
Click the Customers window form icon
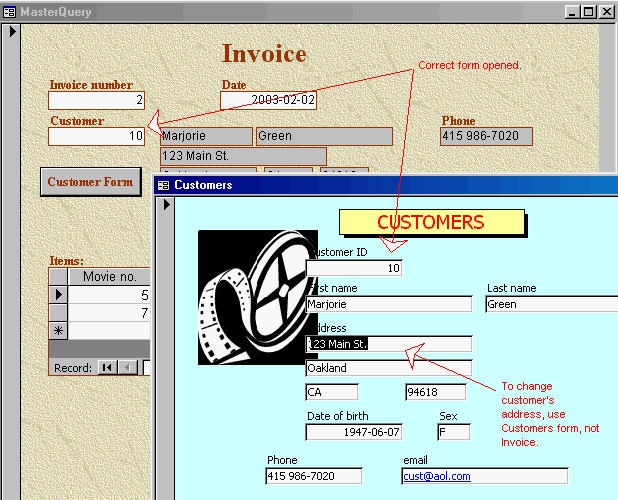[163, 185]
